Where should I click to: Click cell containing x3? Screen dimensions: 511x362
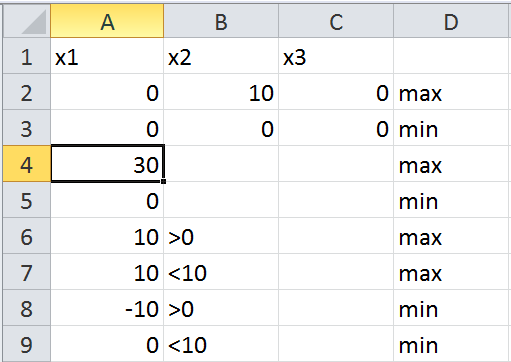point(336,56)
